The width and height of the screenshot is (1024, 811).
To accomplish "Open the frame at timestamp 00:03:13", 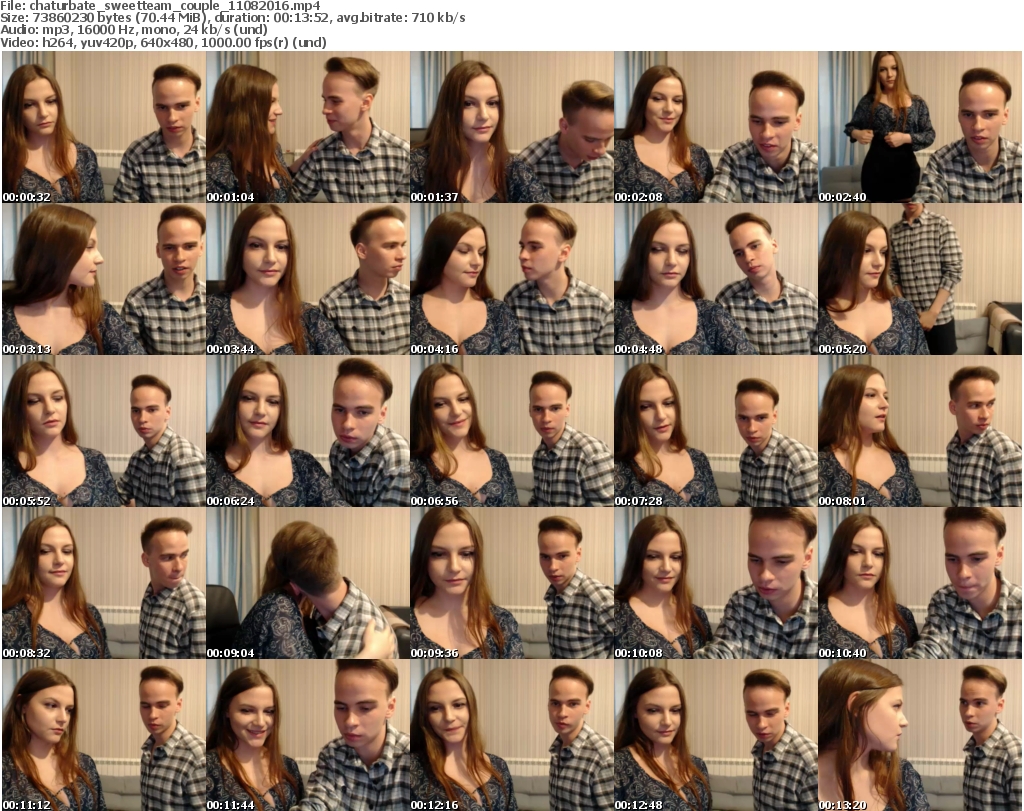I will tap(104, 279).
